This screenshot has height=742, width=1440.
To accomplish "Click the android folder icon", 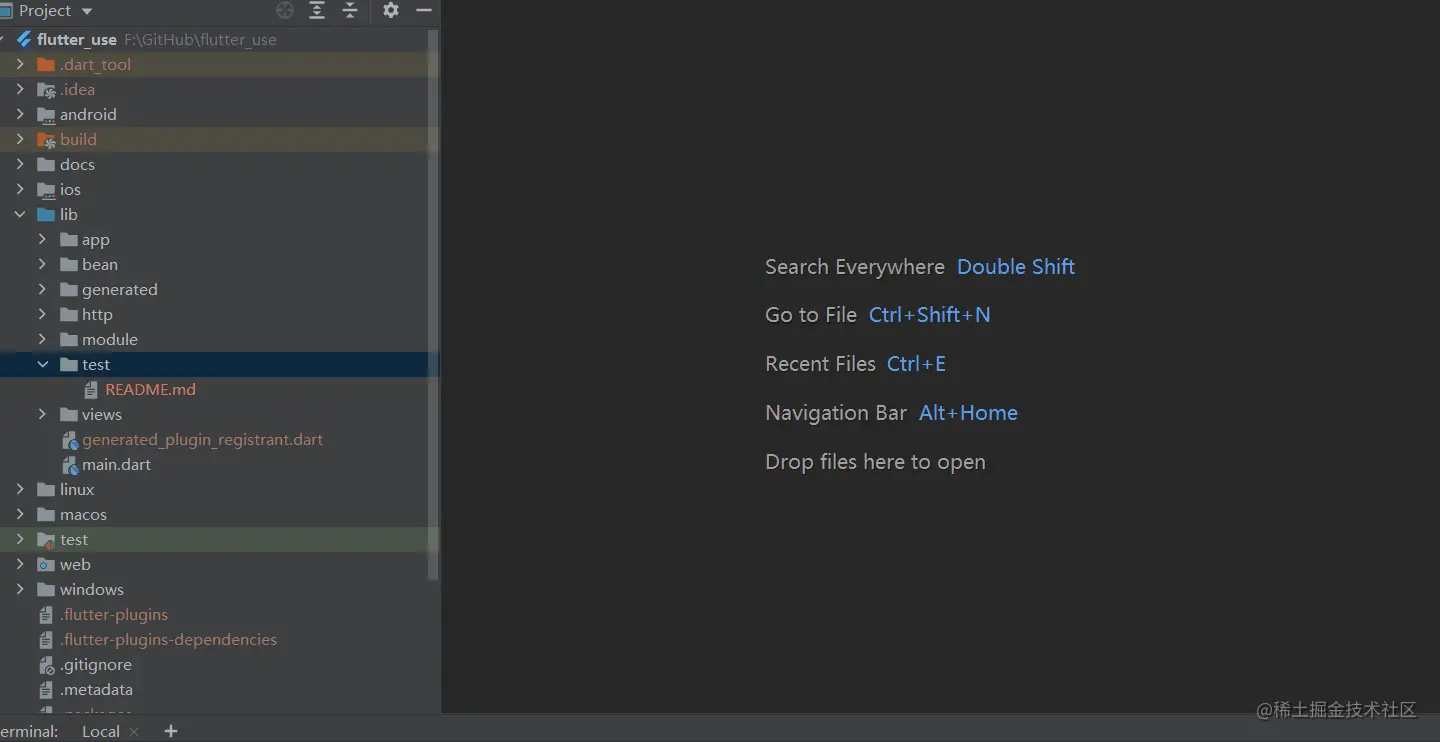I will click(45, 115).
